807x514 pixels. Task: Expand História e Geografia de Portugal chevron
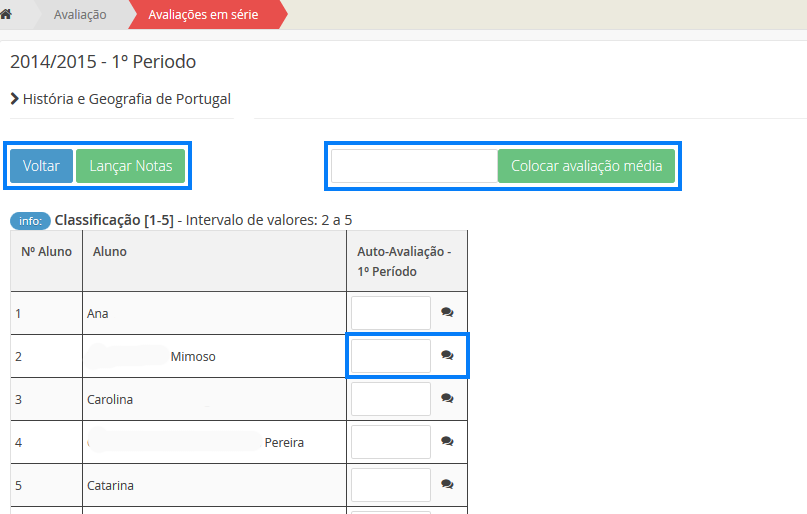pos(15,99)
